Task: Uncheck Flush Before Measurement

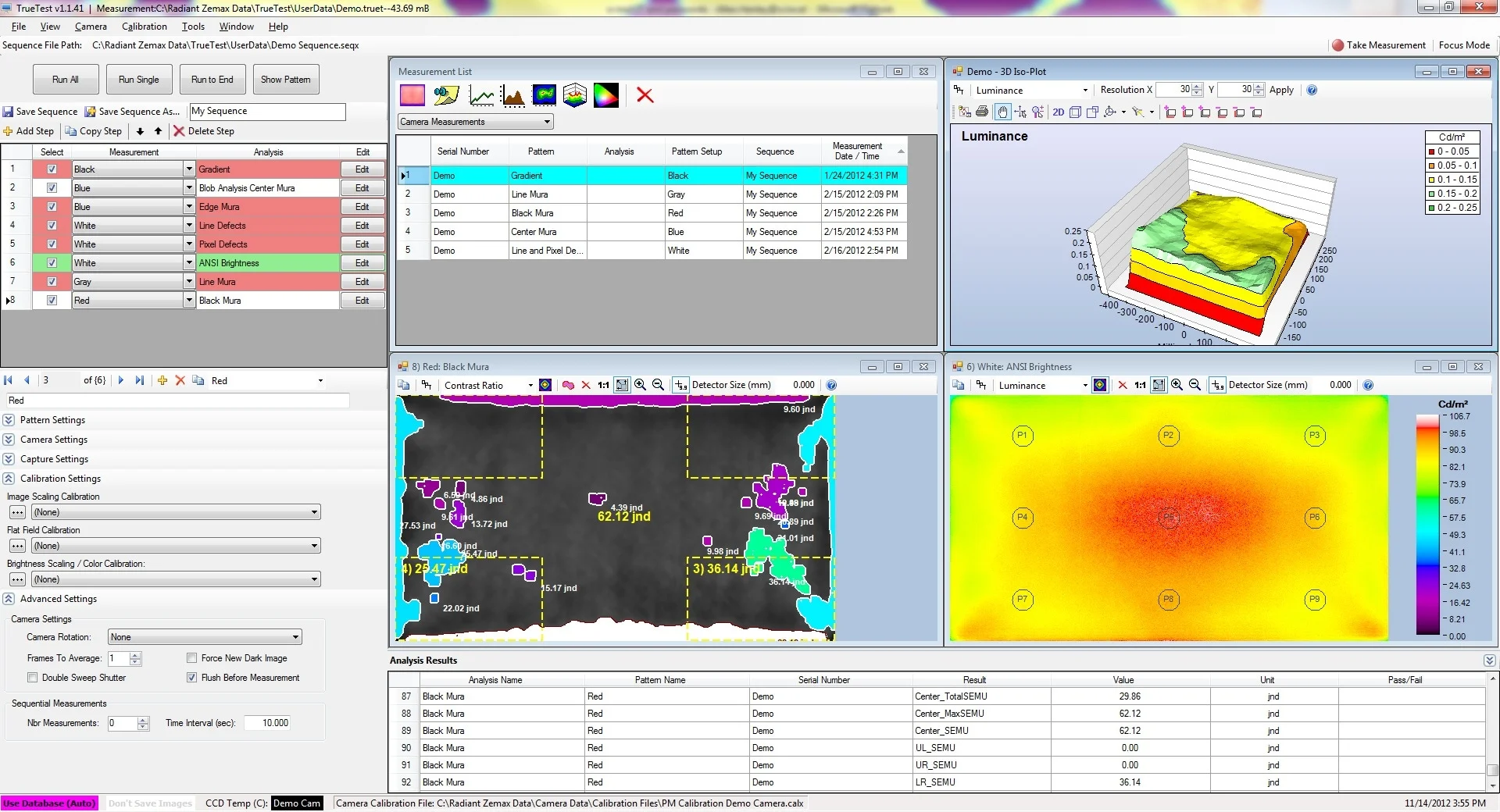Action: pyautogui.click(x=192, y=677)
